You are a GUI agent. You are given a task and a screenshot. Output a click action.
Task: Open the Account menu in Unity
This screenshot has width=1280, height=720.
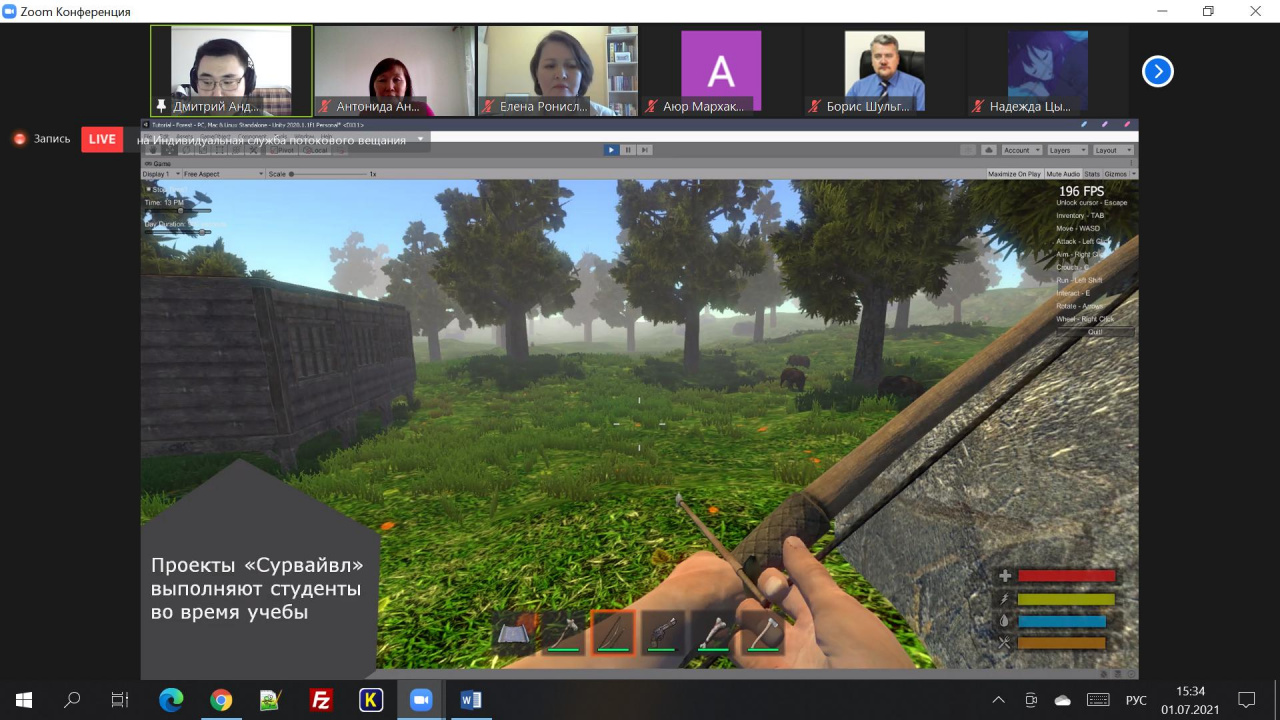point(1020,150)
